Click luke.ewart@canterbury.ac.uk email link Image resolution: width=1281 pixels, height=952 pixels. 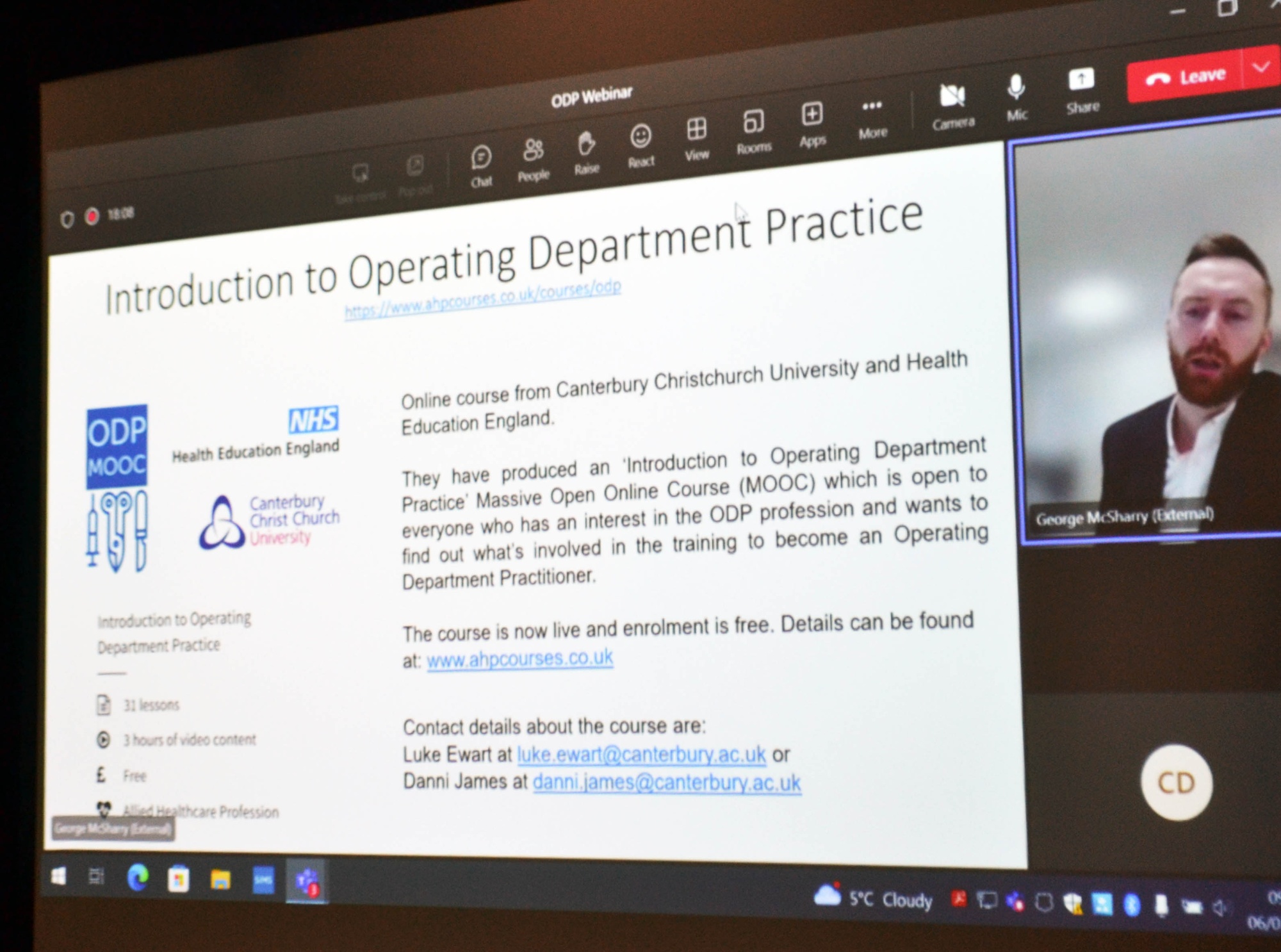(641, 754)
